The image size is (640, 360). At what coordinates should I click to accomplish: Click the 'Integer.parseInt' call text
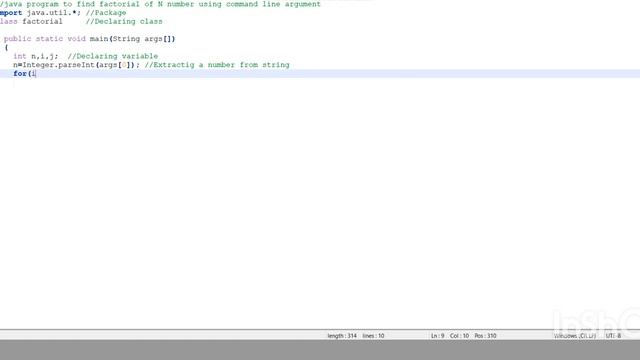58,65
